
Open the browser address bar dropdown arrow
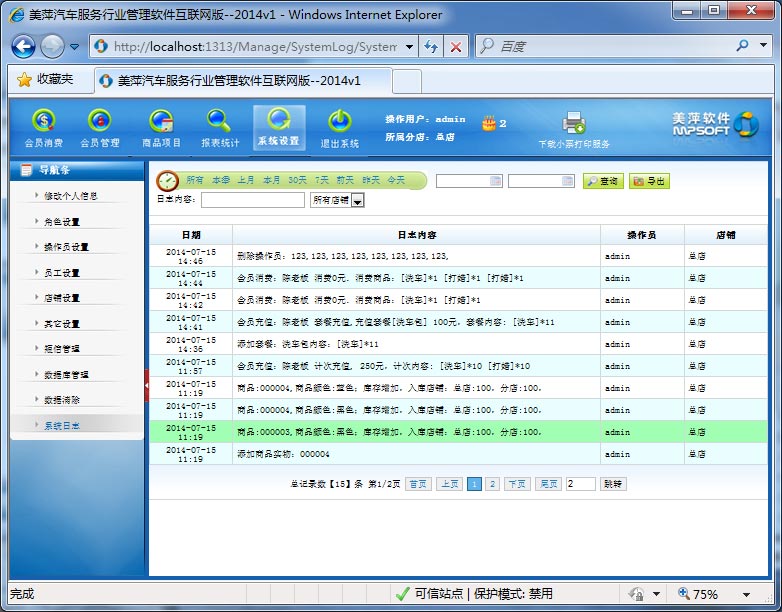pos(409,47)
